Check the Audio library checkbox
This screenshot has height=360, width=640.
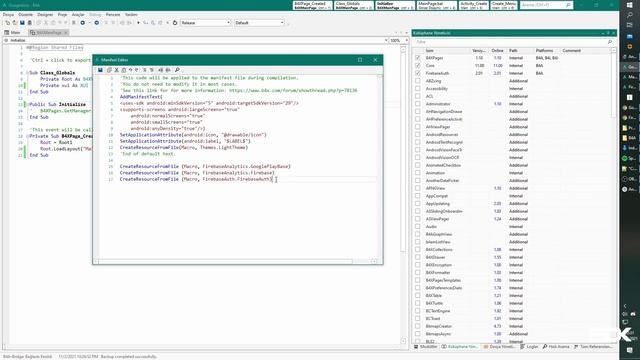tap(418, 227)
